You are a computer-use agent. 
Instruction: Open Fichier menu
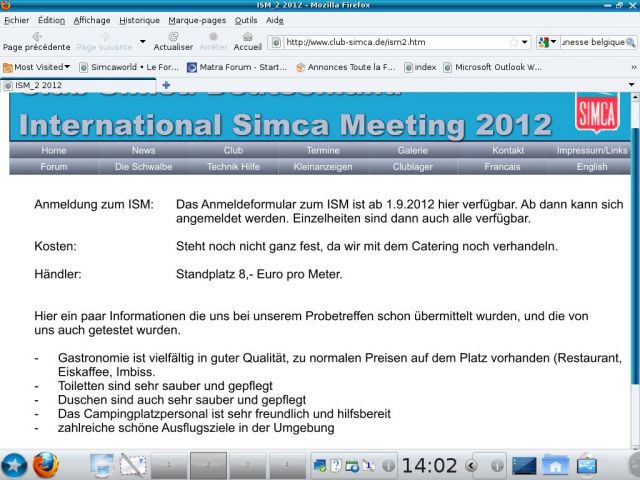[17, 20]
